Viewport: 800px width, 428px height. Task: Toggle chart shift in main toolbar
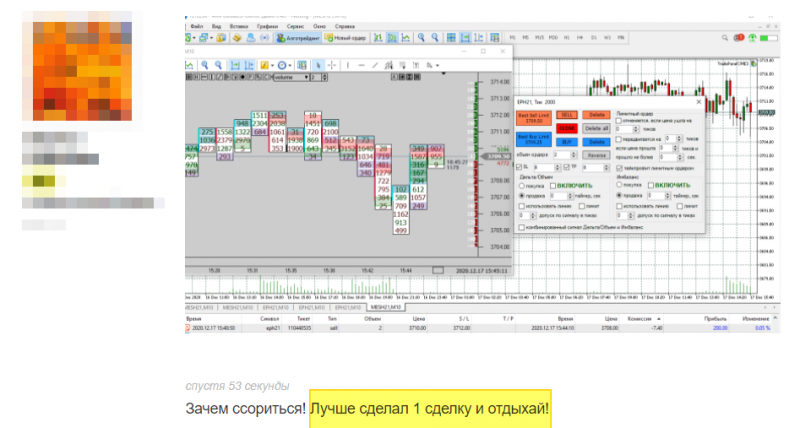(x=479, y=38)
